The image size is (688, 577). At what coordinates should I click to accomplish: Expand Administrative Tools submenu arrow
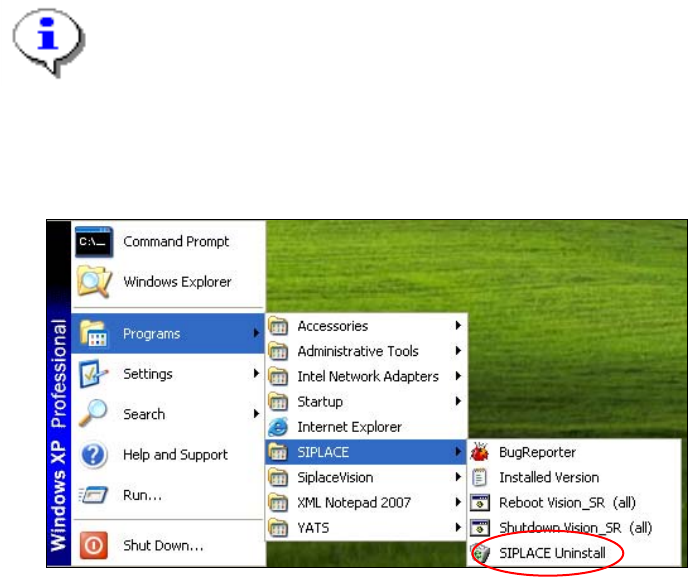tap(458, 350)
